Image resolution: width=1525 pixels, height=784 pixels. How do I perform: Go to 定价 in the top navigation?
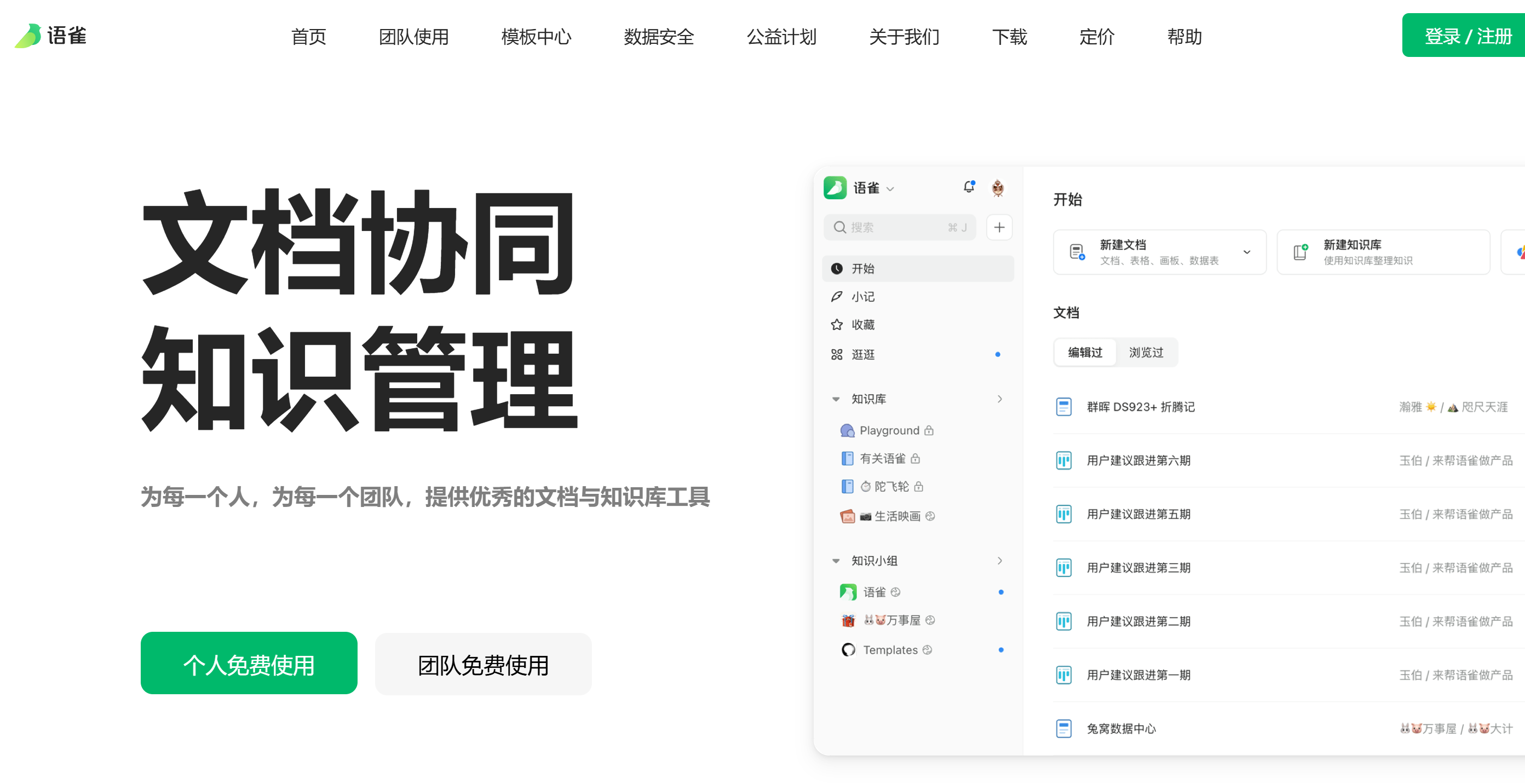[1096, 37]
